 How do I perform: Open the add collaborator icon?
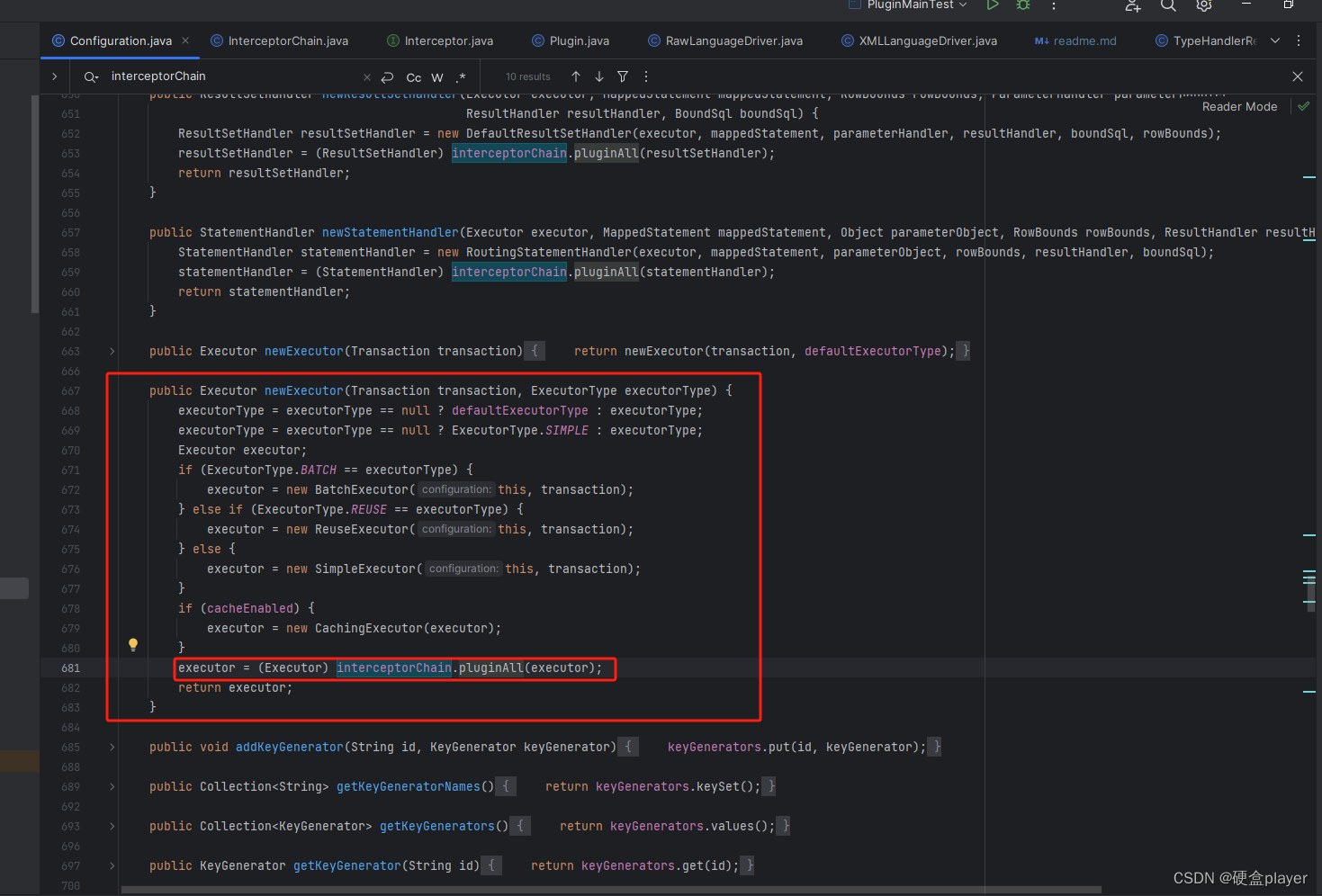click(1133, 5)
